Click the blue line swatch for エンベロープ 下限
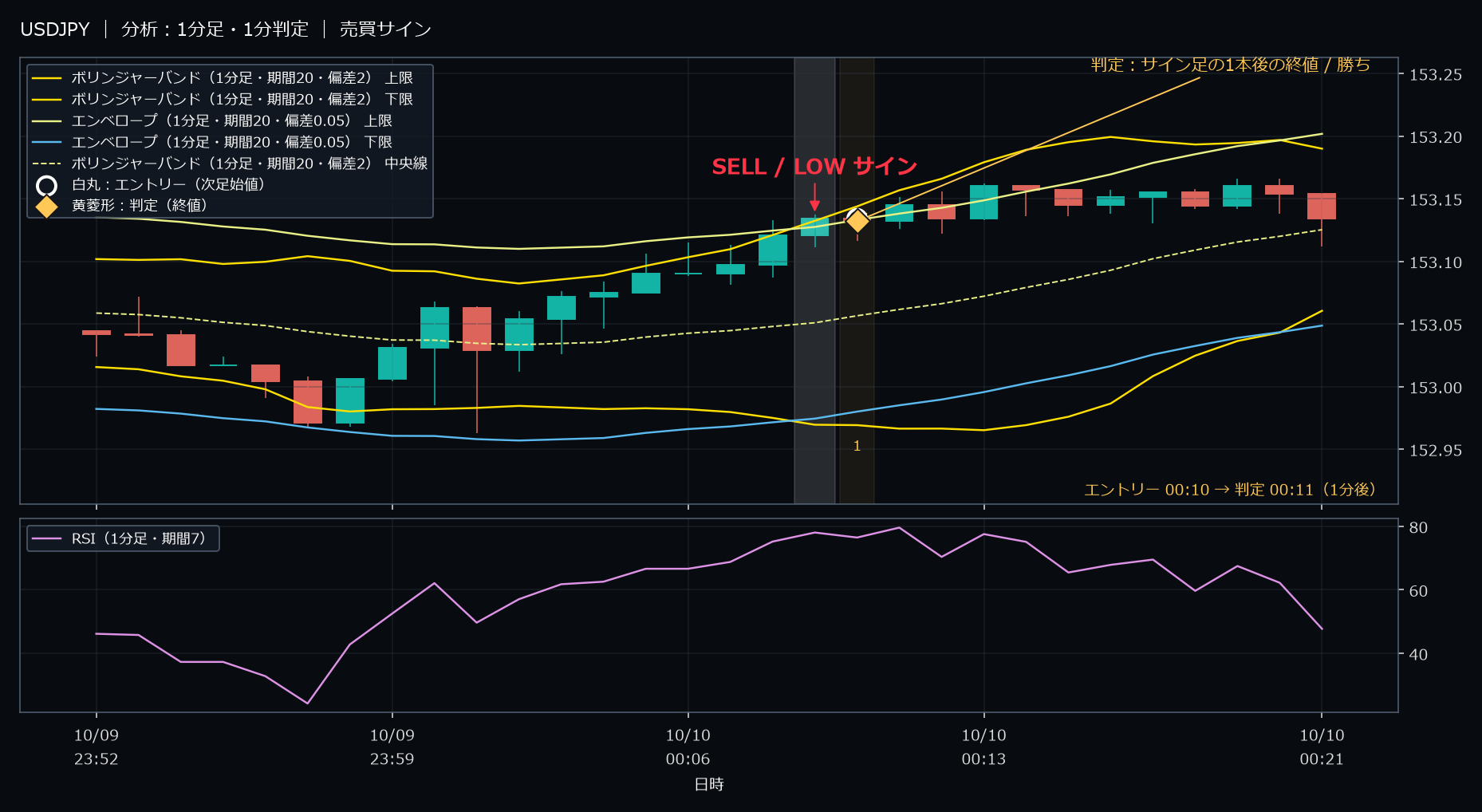The height and width of the screenshot is (812, 1482). coord(47,142)
